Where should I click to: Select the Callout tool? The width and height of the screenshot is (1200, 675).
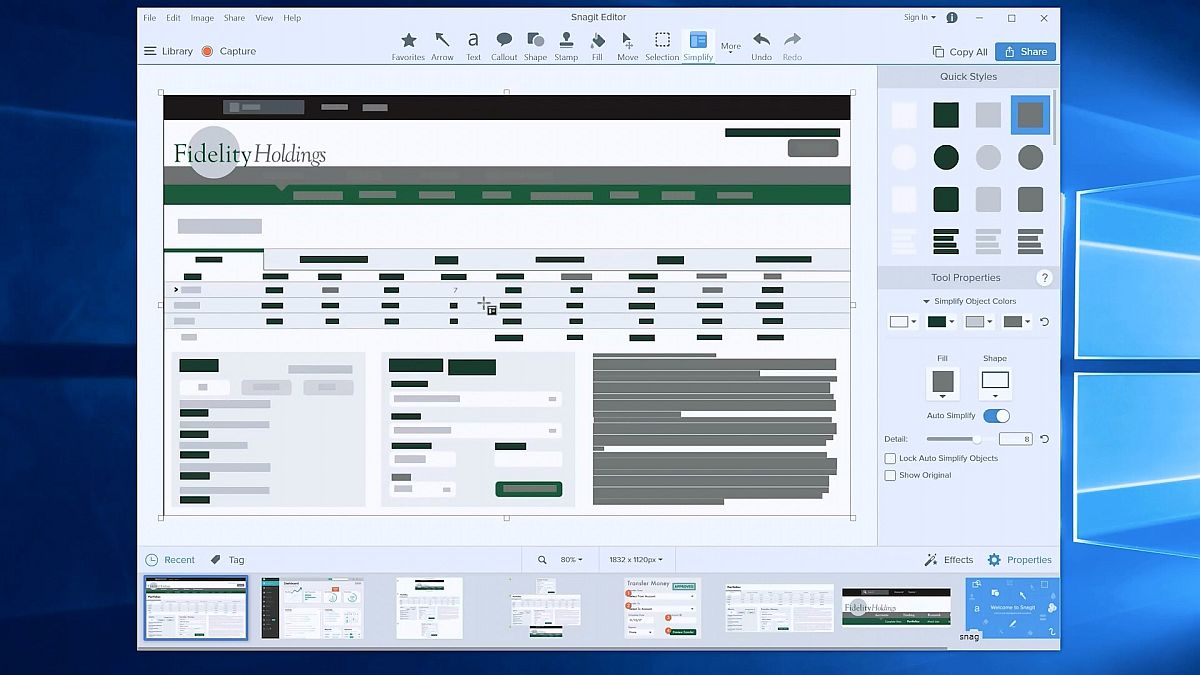[x=504, y=45]
